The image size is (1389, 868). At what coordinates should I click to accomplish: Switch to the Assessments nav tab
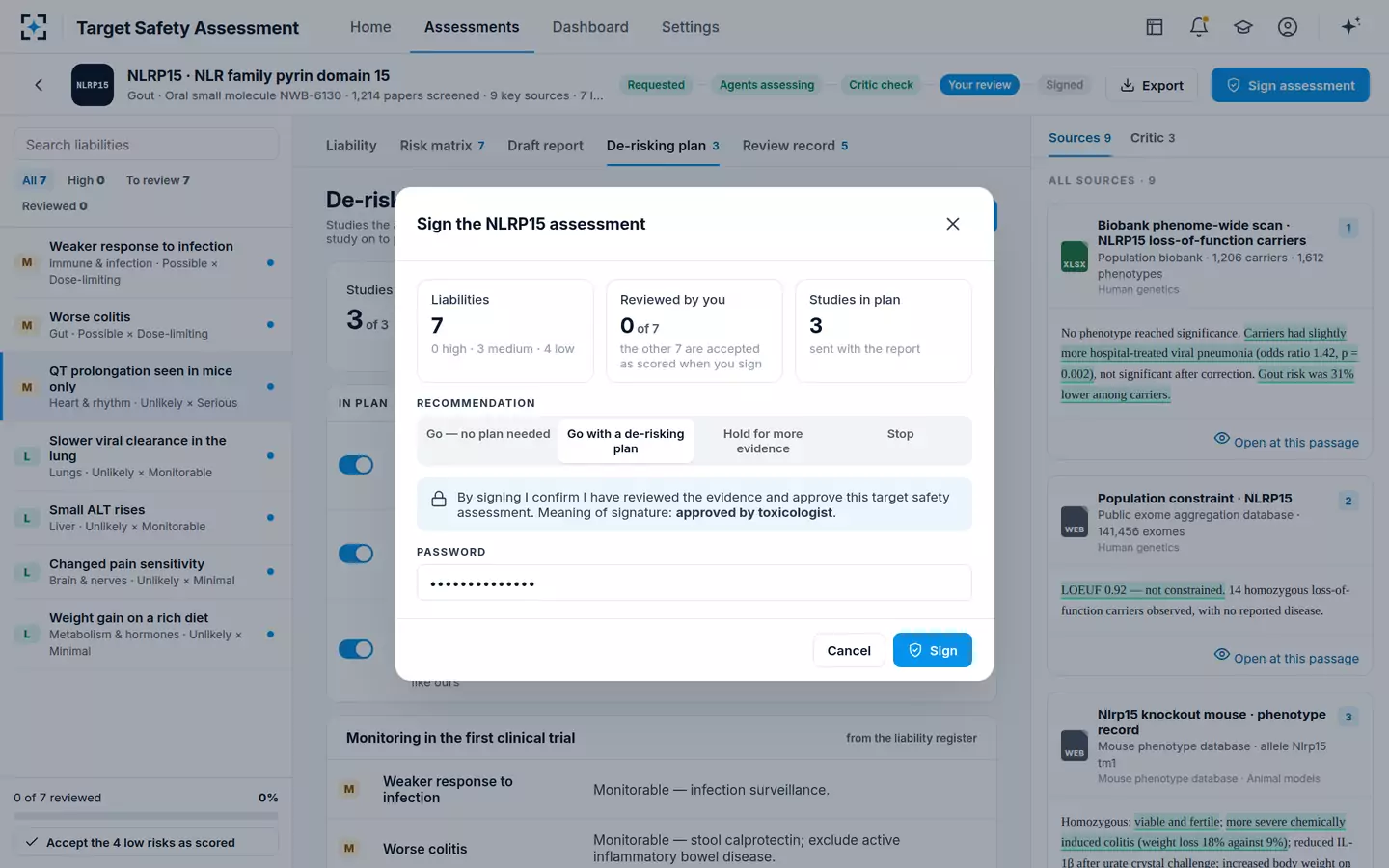(x=472, y=27)
